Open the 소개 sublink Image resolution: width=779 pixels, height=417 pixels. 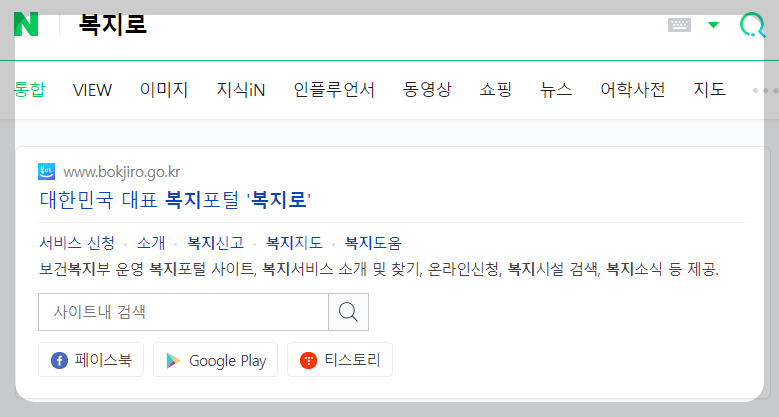coord(151,243)
